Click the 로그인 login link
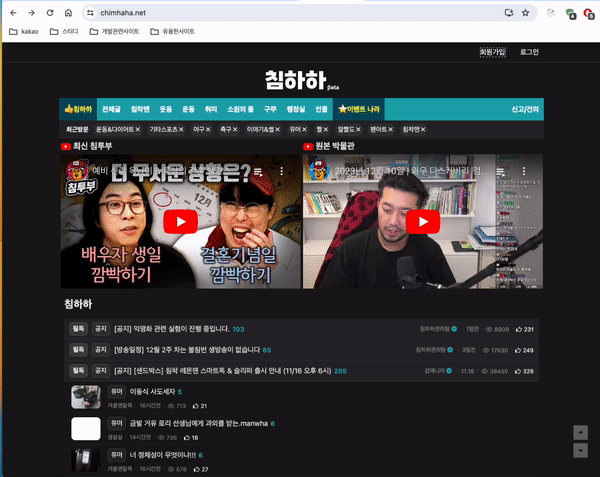 tap(529, 52)
